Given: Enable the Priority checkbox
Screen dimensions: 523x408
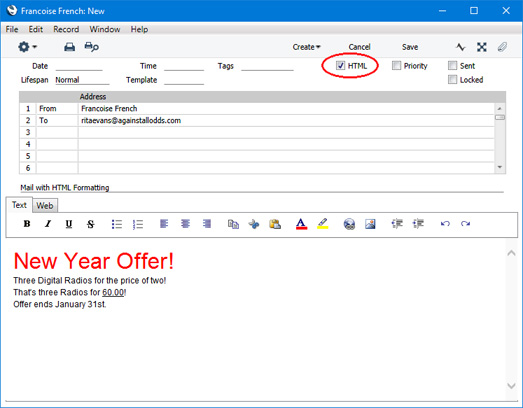Looking at the screenshot, I should pyautogui.click(x=396, y=66).
